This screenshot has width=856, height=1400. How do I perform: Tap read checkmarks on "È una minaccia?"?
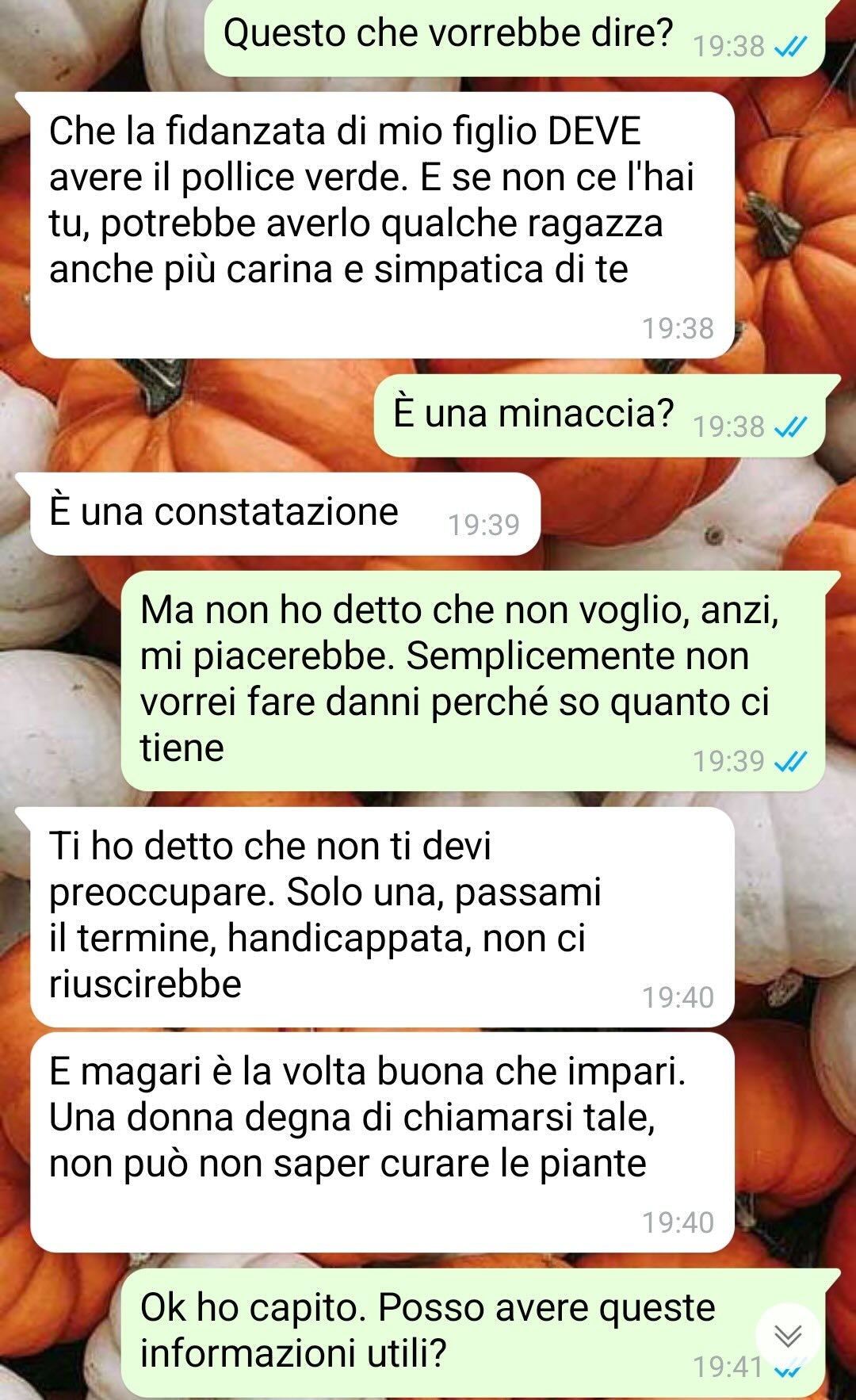(x=790, y=428)
